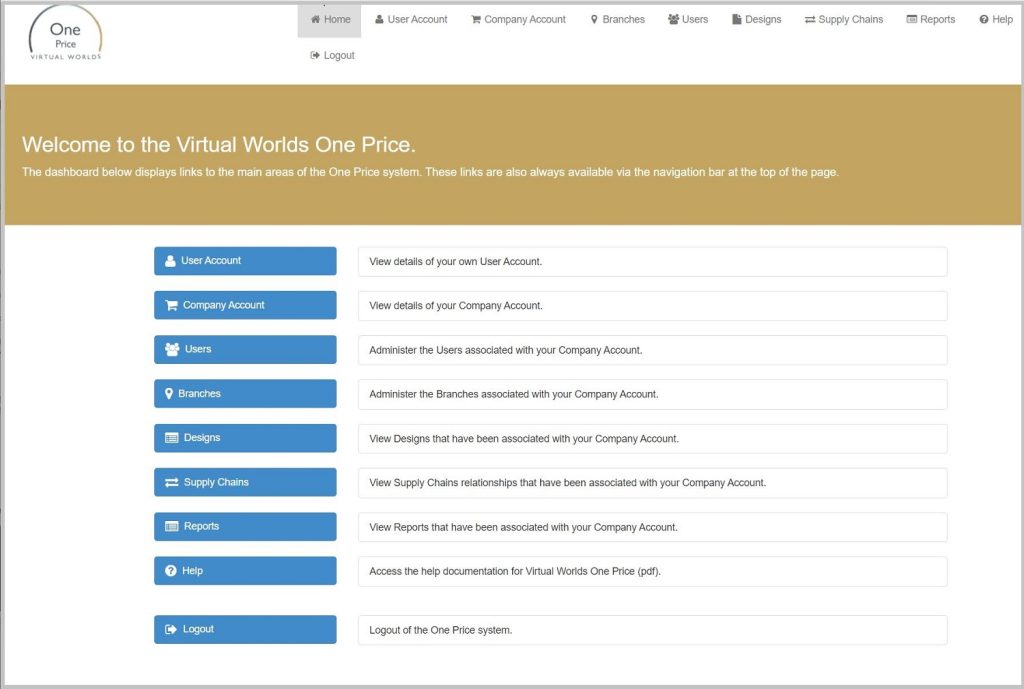The height and width of the screenshot is (689, 1024).
Task: Click the blue Branches dashboard button
Action: click(x=245, y=394)
